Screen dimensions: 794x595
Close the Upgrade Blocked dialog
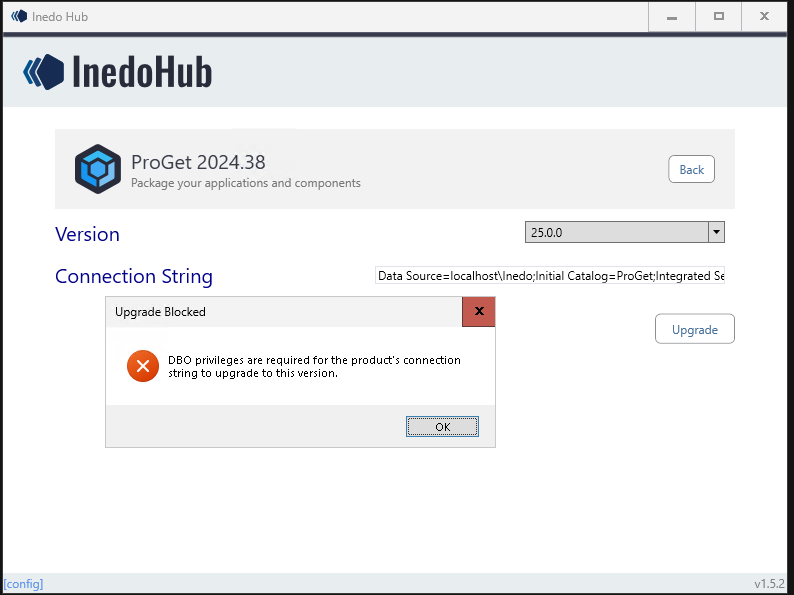click(x=479, y=311)
